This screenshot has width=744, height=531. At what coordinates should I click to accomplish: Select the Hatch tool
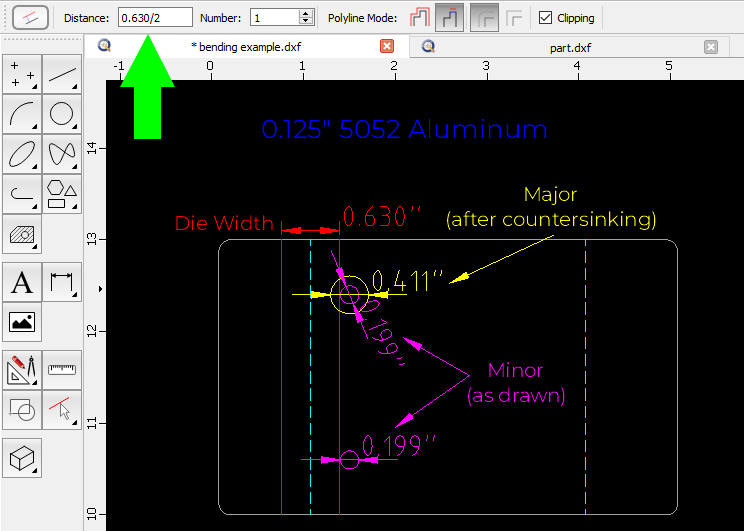22,234
